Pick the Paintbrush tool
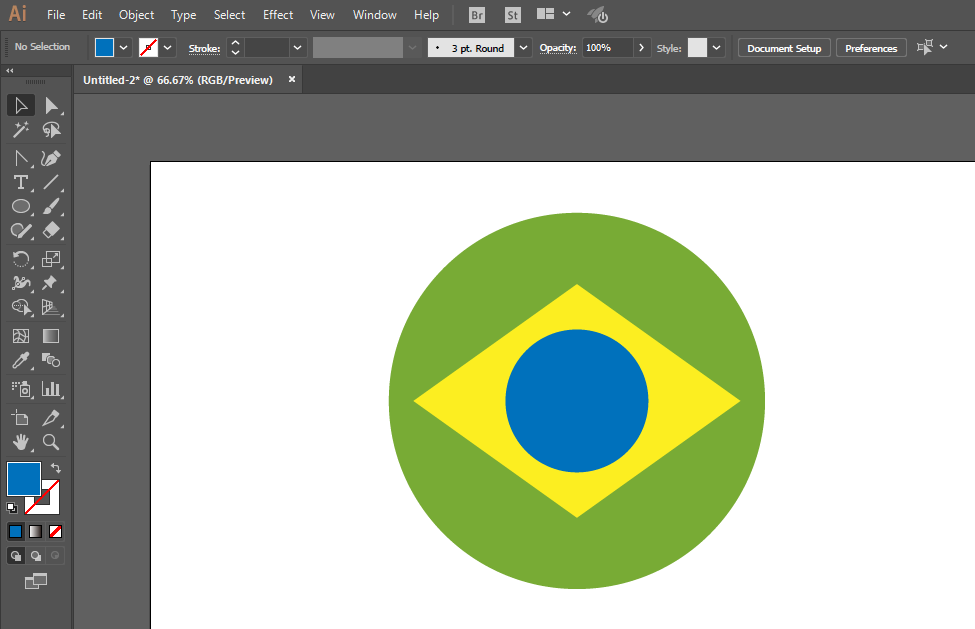Viewport: 975px width, 629px height. (x=51, y=206)
